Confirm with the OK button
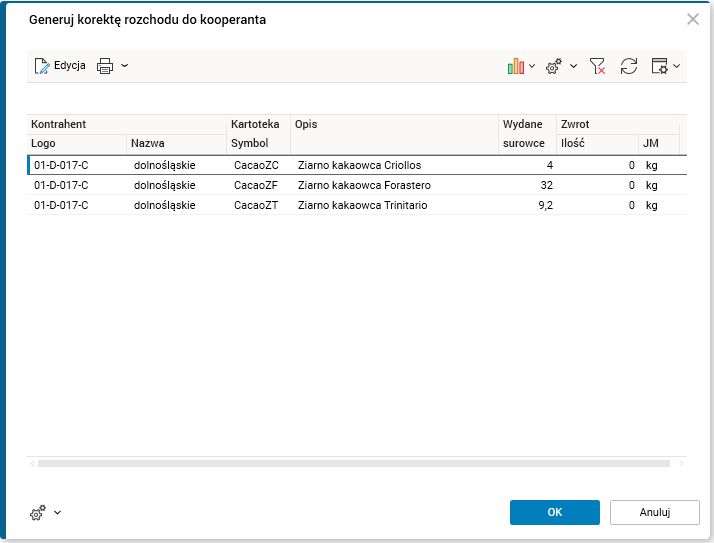Viewport: 714px width, 543px height. [554, 512]
